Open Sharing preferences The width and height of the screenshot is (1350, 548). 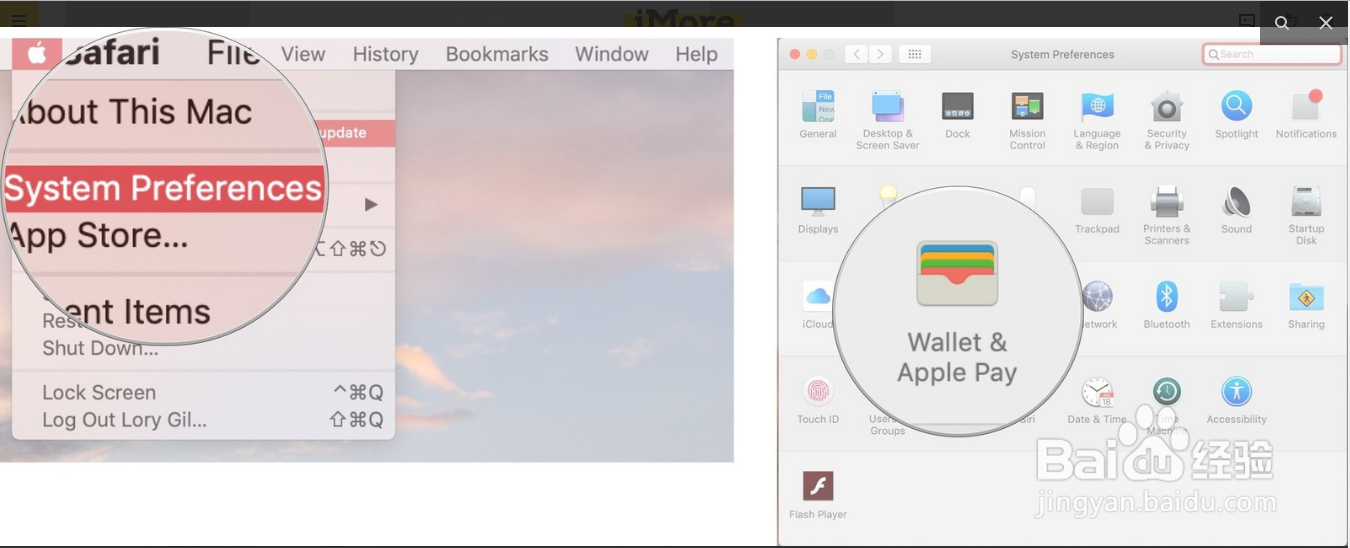[x=1306, y=304]
